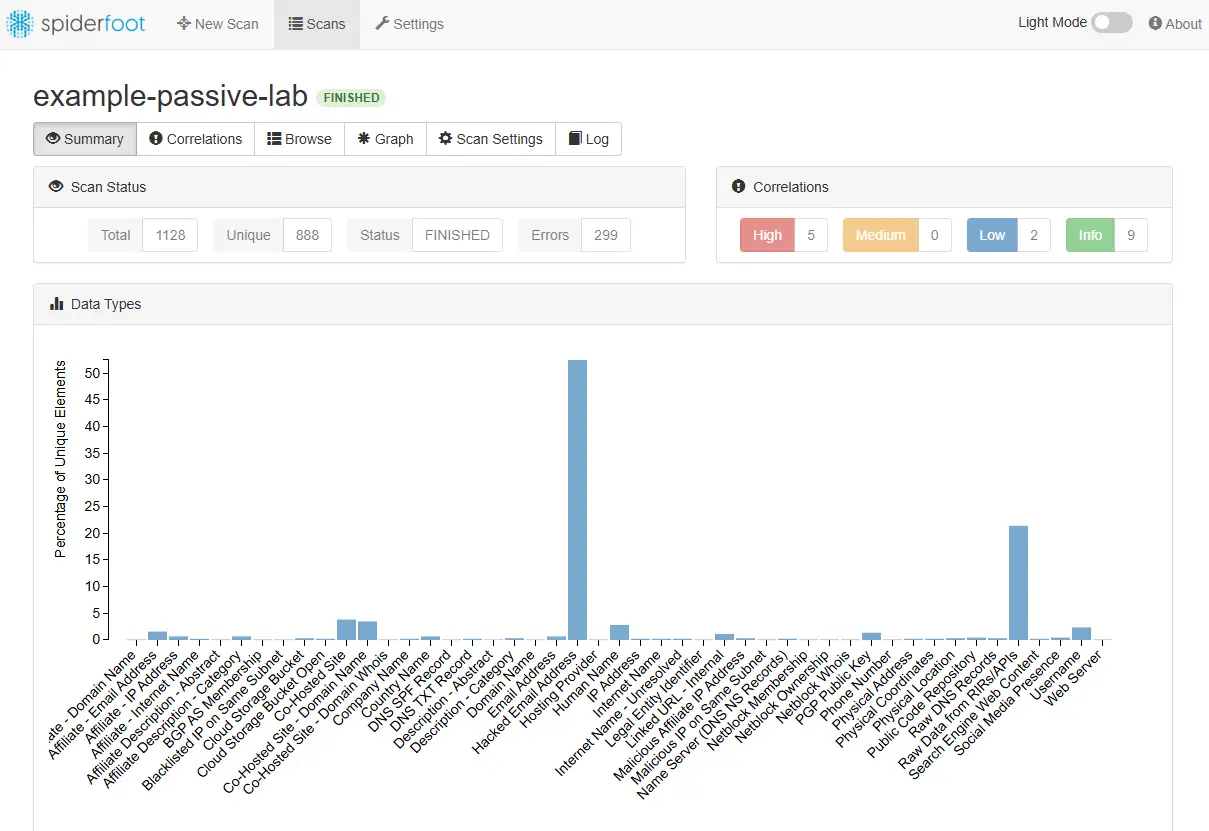This screenshot has width=1209, height=831.
Task: Click the eye icon in Scan Status header
Action: tap(57, 187)
